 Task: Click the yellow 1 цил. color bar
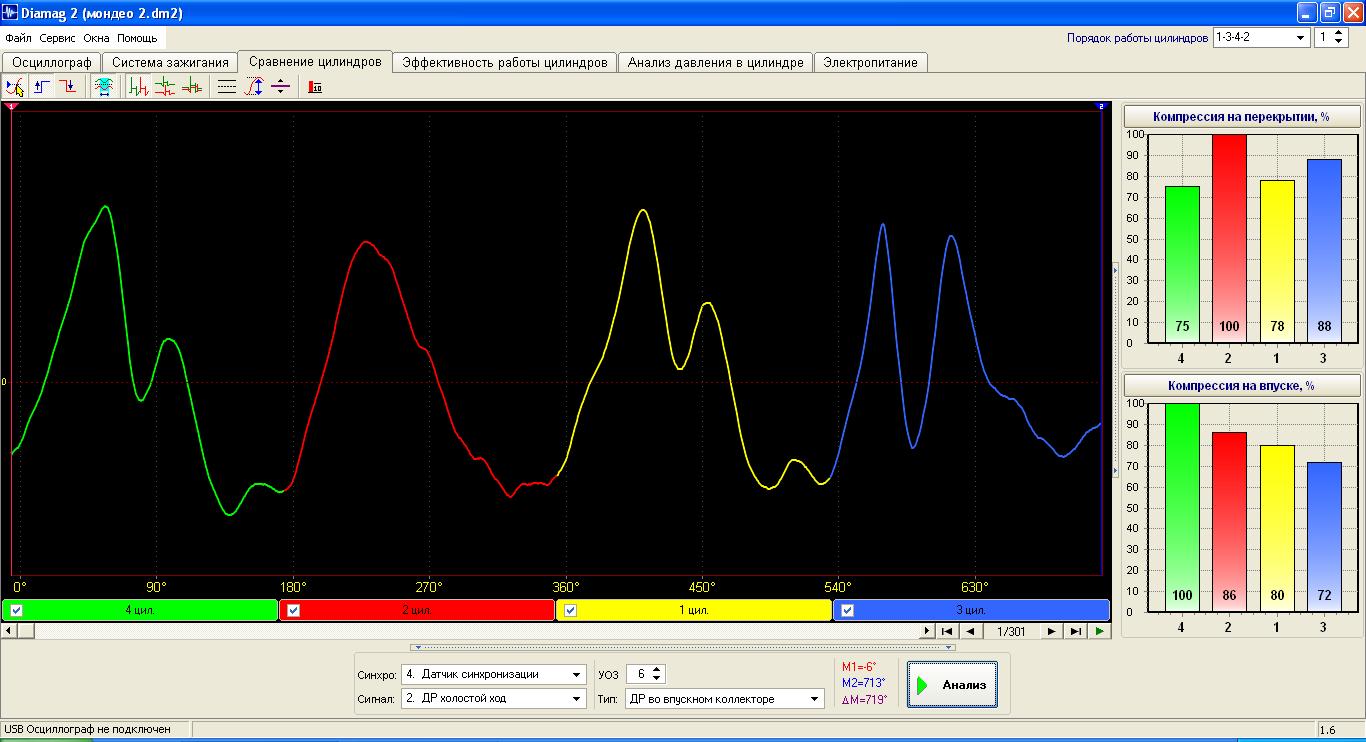(x=694, y=610)
